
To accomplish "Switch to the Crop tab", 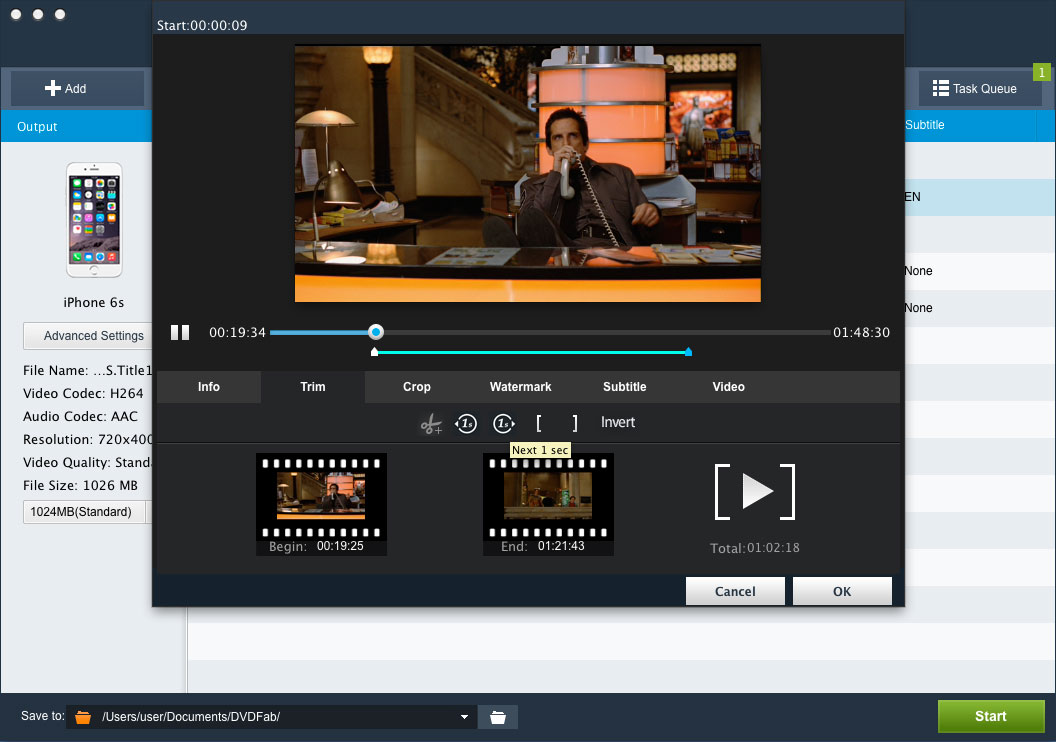I will pyautogui.click(x=416, y=386).
